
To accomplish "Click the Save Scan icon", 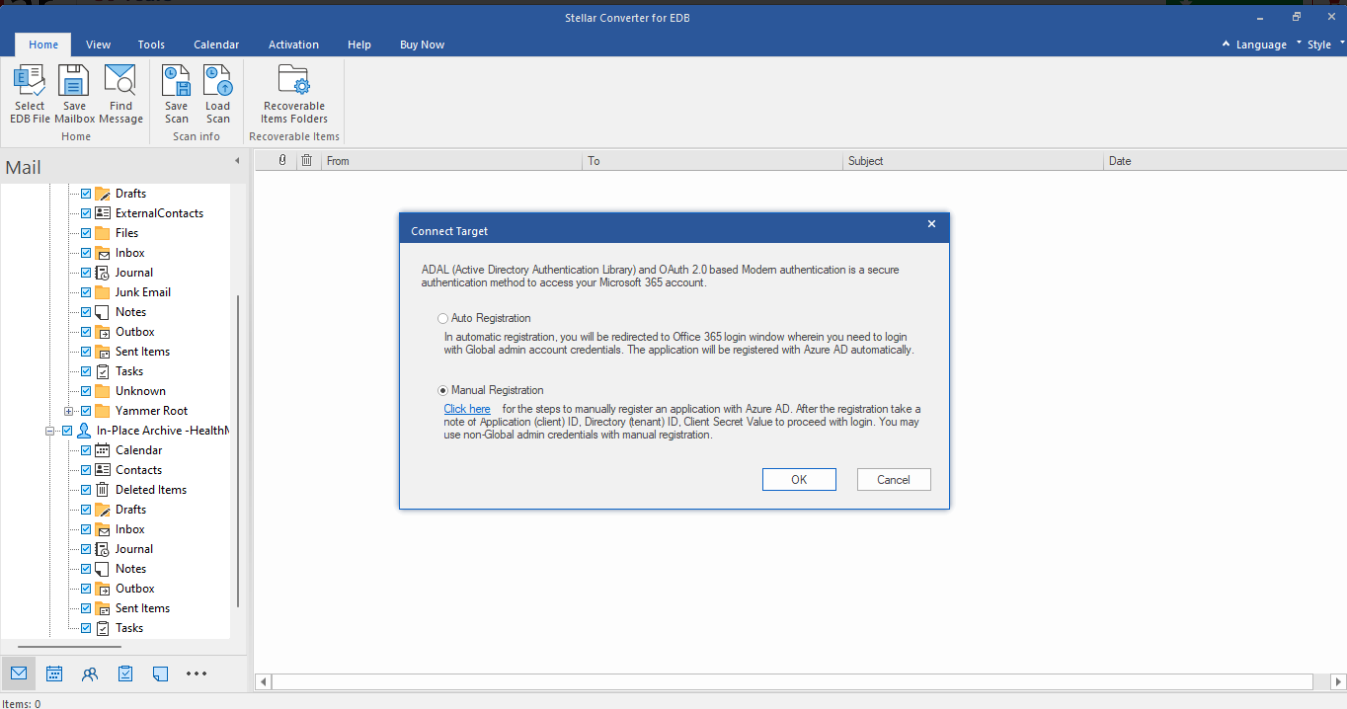I will click(176, 82).
